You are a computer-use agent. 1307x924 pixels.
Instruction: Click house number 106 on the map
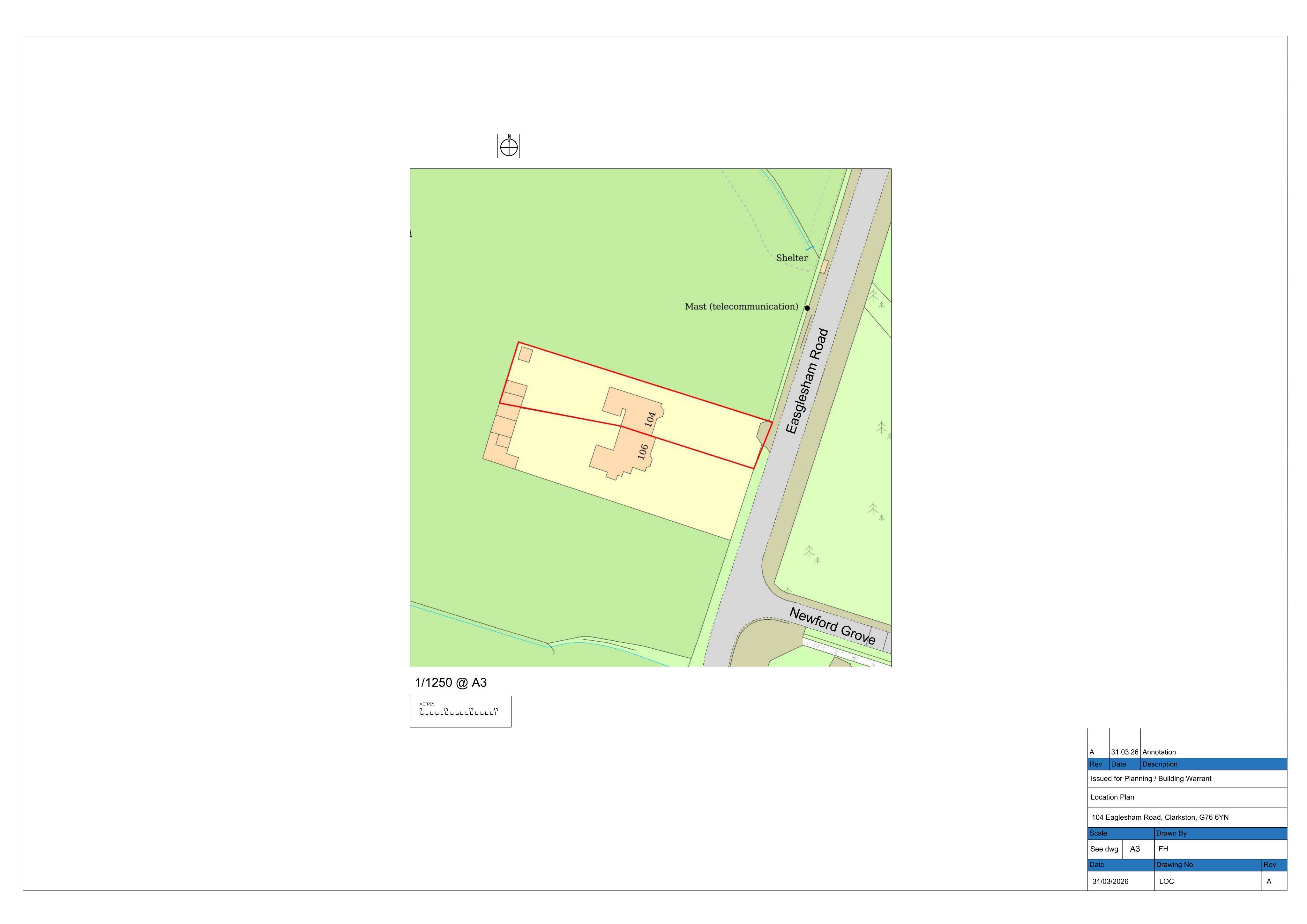643,451
